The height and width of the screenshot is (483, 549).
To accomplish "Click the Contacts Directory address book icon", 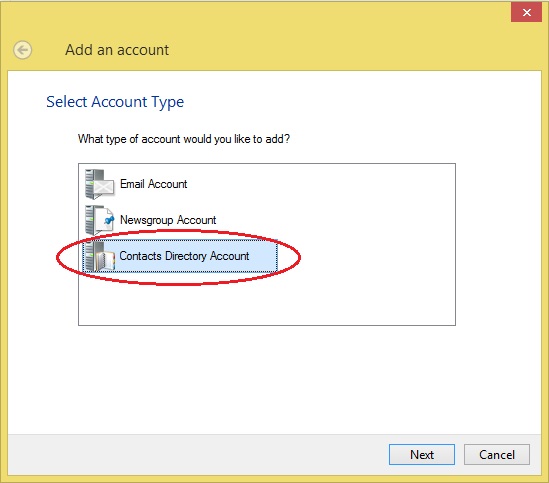I will coord(99,256).
